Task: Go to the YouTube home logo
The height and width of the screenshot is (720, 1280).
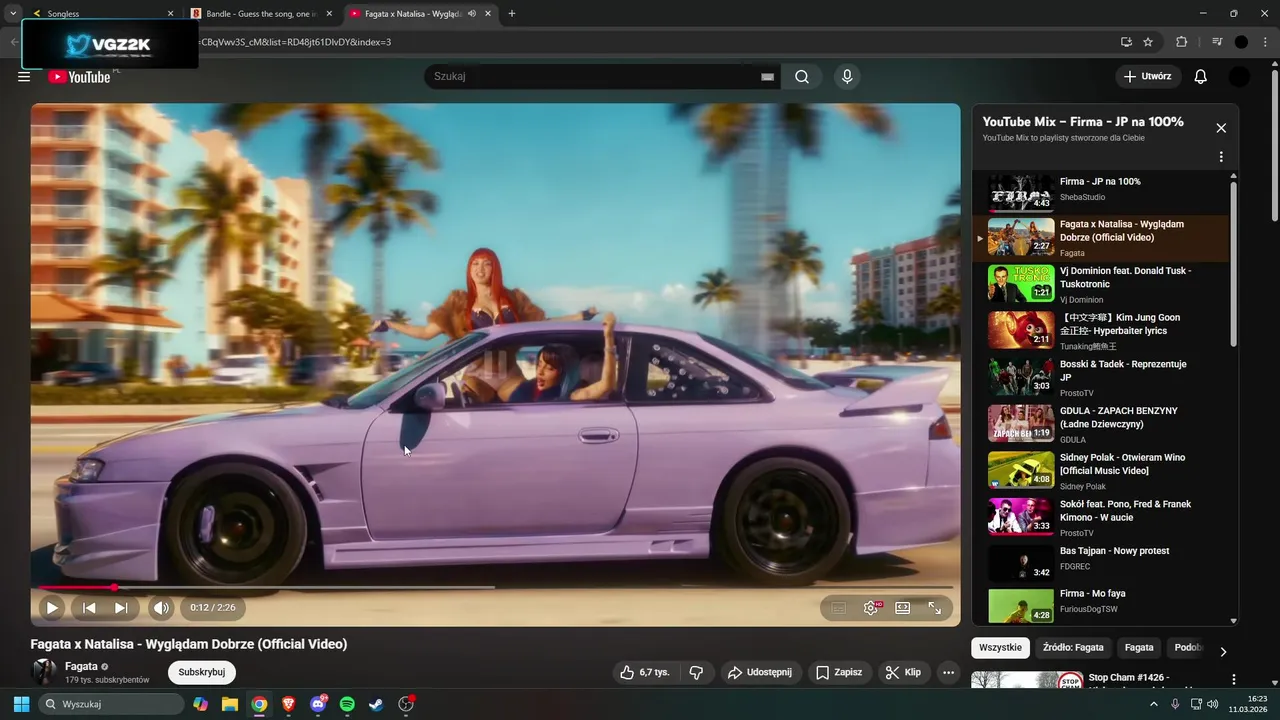Action: (x=79, y=77)
